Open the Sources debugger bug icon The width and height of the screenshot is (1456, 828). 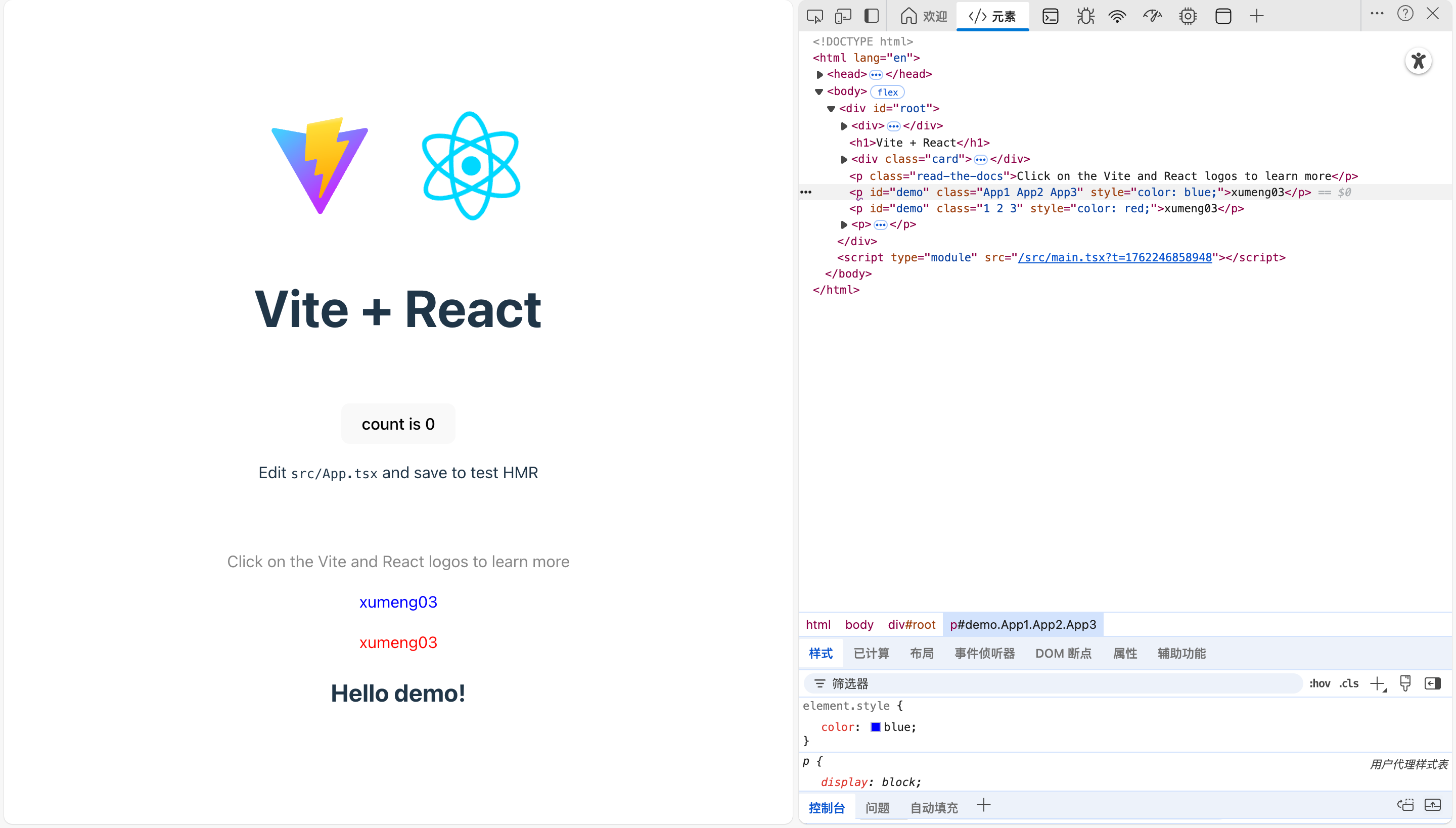tap(1085, 16)
